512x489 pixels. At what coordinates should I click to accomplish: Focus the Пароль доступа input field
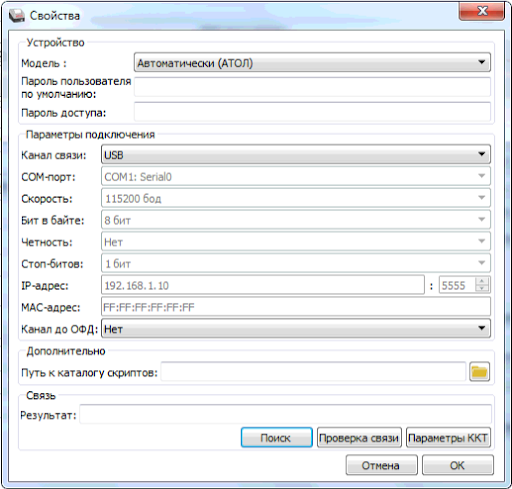[312, 112]
